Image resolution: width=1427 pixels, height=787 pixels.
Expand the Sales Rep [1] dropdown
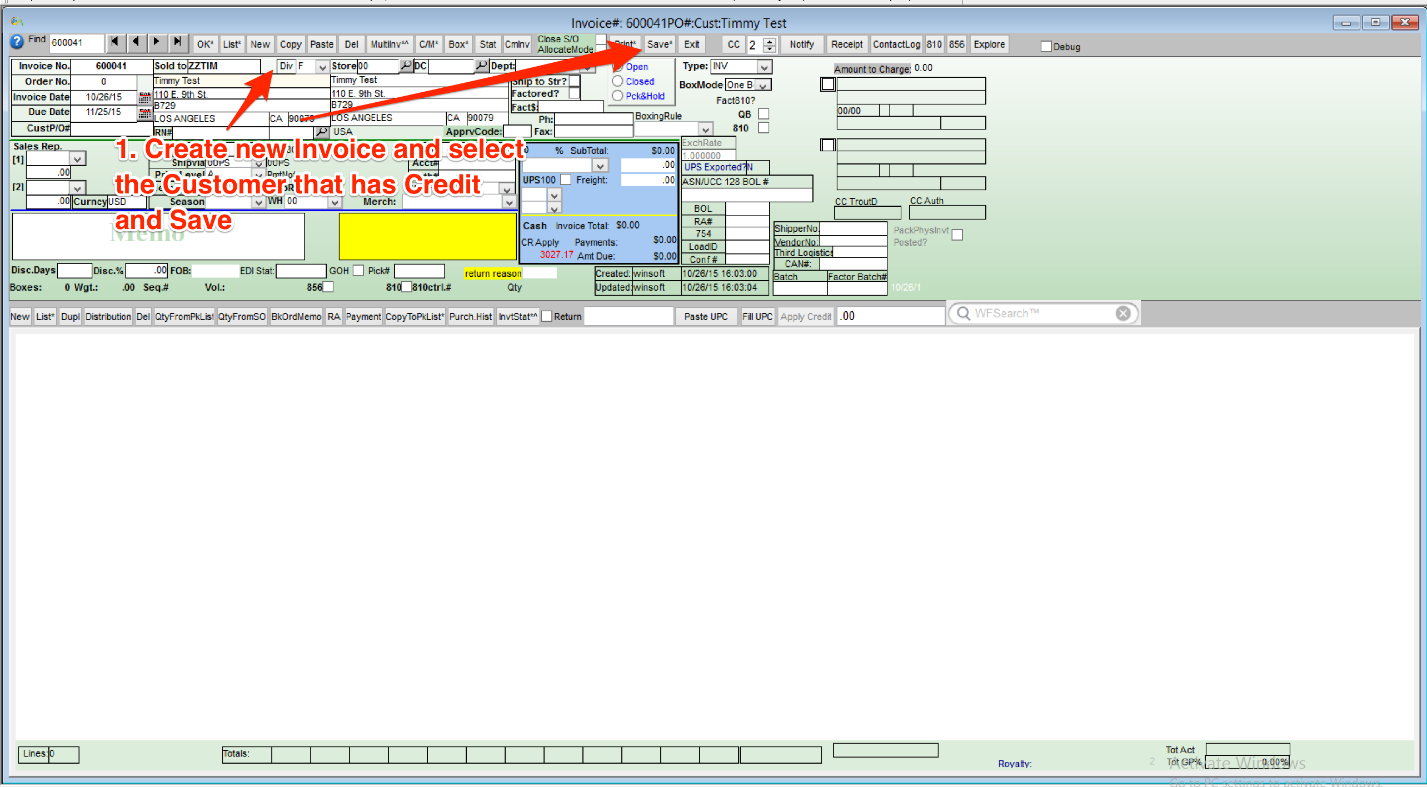pos(78,158)
